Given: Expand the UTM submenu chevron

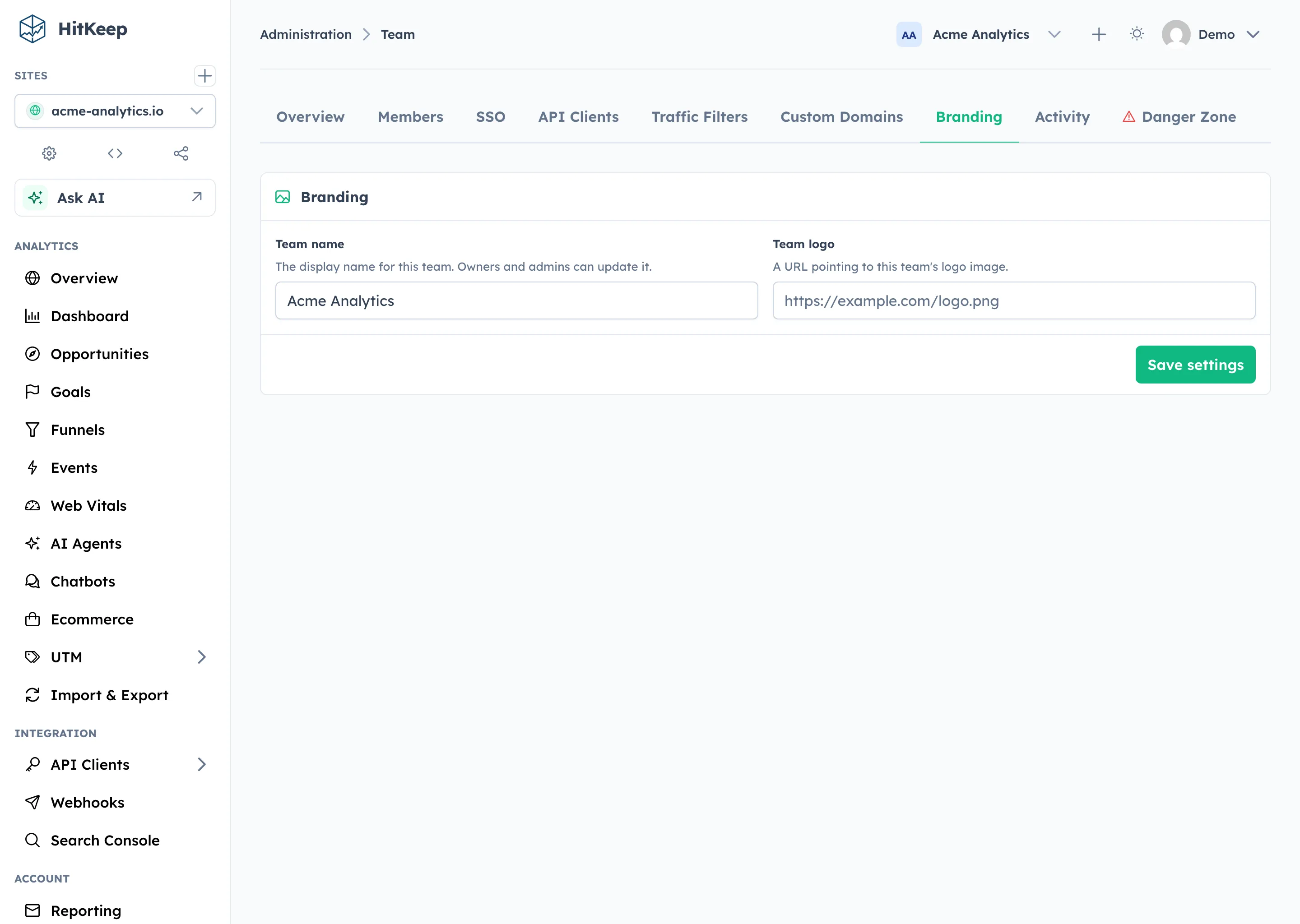Looking at the screenshot, I should 201,657.
